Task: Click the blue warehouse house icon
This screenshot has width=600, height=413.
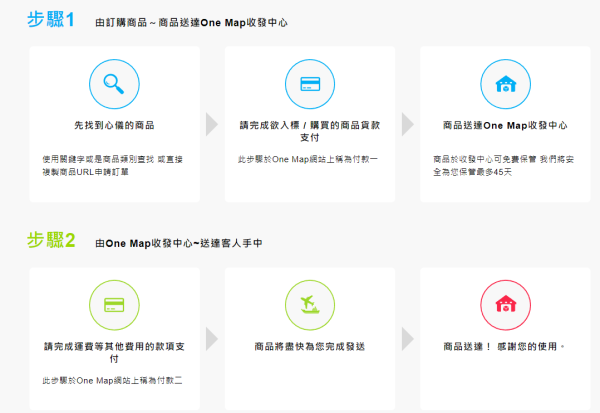Action: click(504, 83)
